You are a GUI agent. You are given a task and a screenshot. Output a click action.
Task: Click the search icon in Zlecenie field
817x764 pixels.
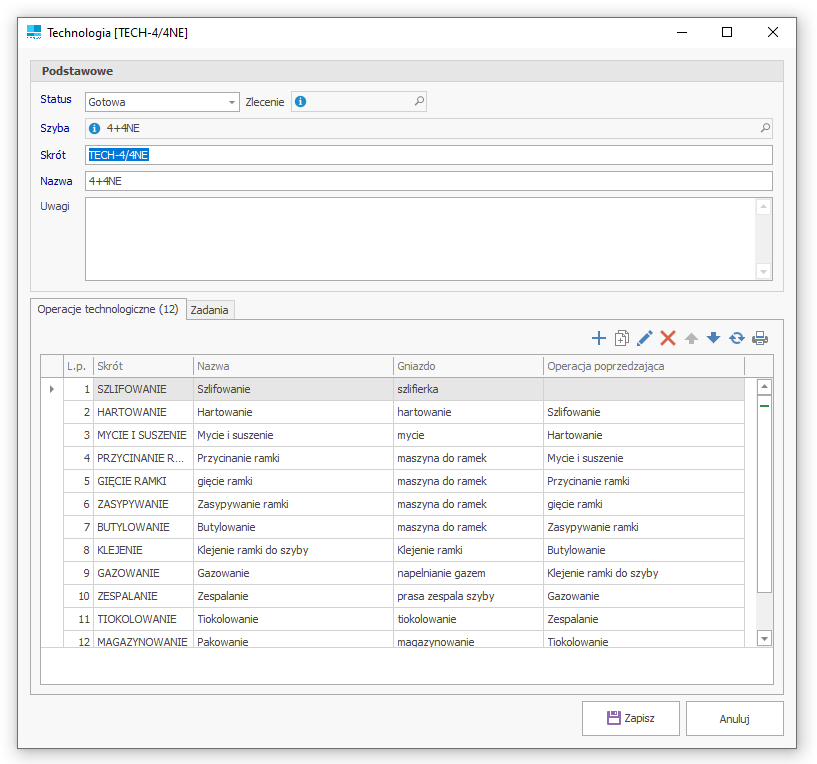coord(419,101)
